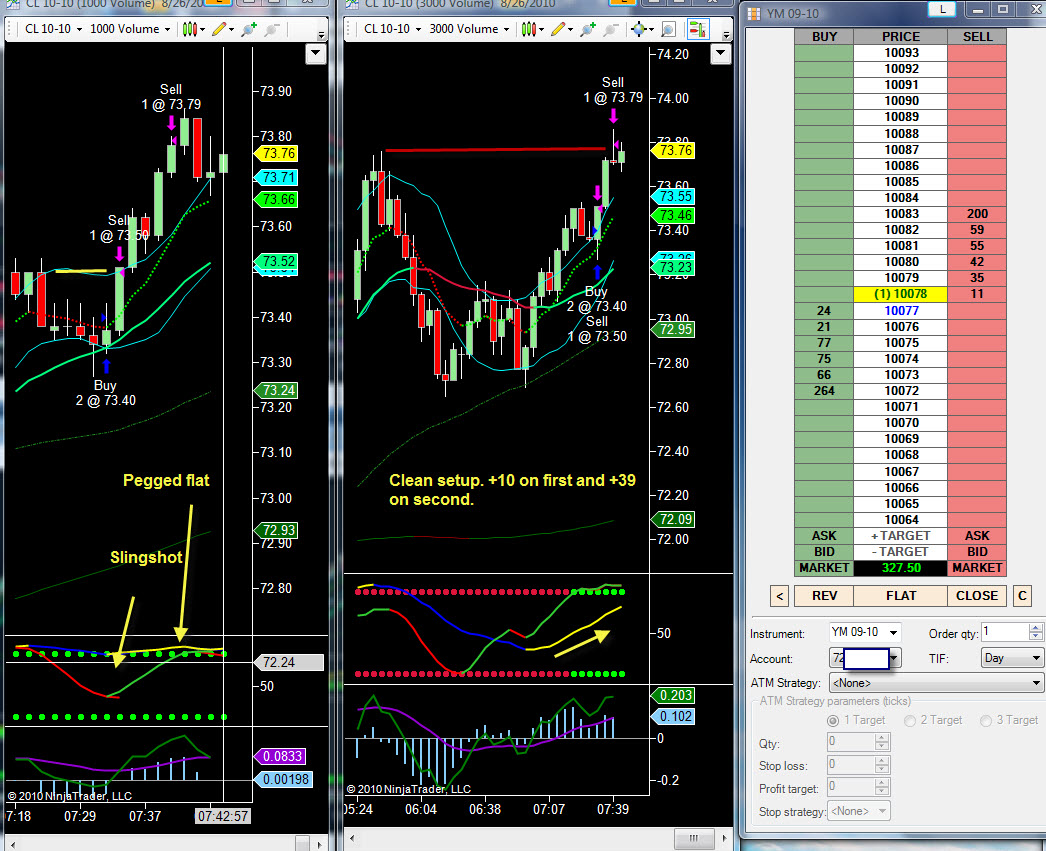Open the Account dropdown arrow

click(x=894, y=658)
